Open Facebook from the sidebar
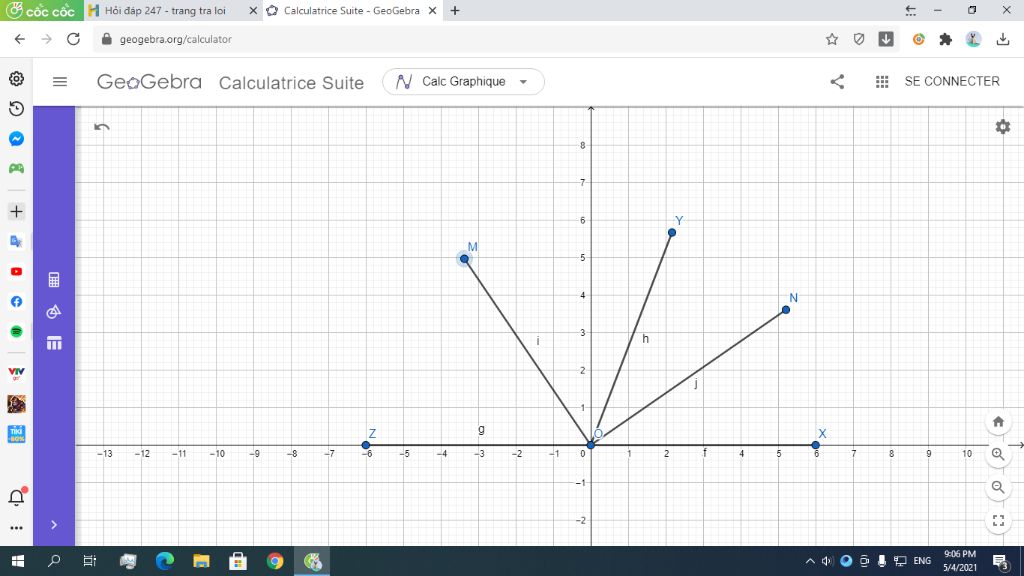 16,302
